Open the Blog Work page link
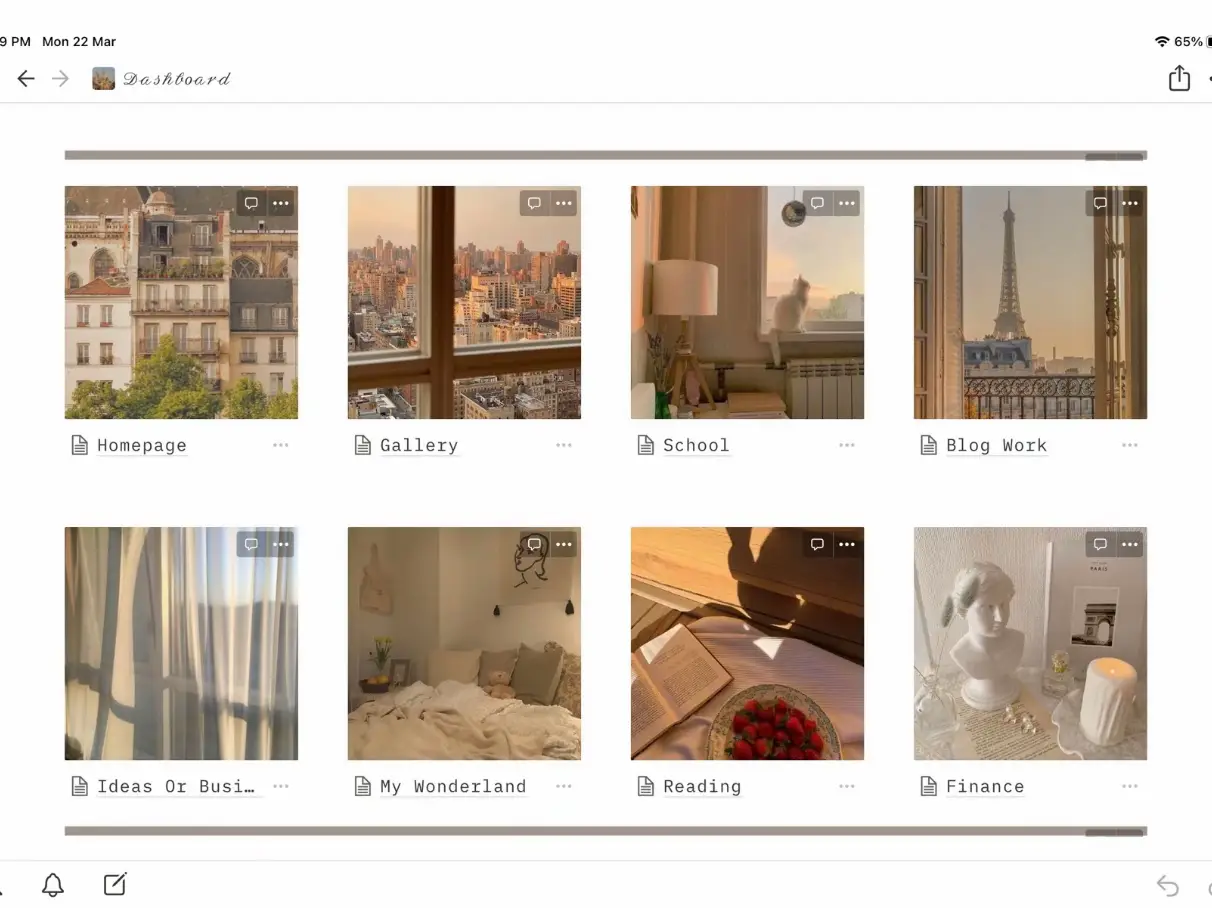 [x=996, y=446]
